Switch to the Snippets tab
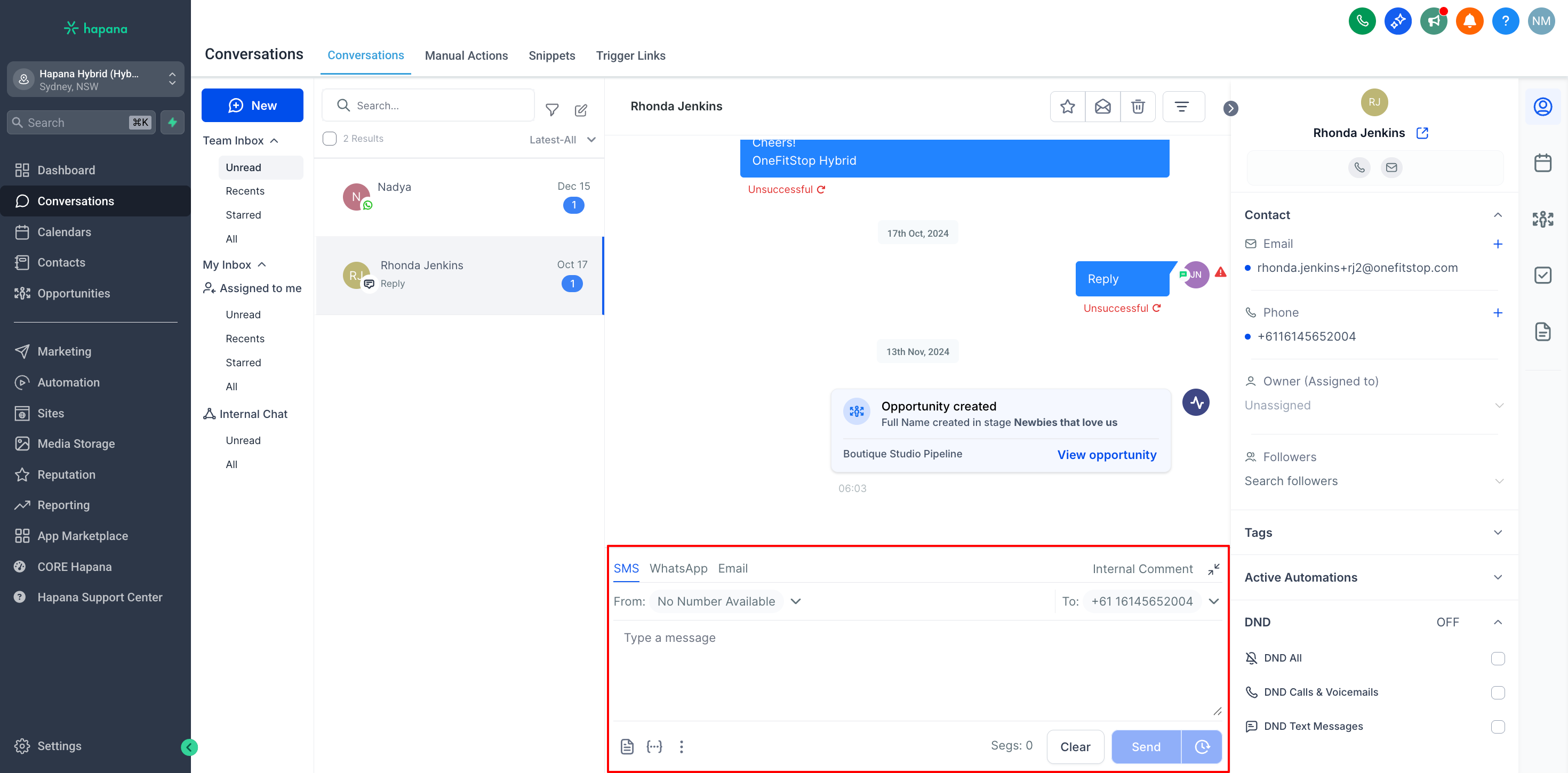1568x773 pixels. click(x=551, y=55)
